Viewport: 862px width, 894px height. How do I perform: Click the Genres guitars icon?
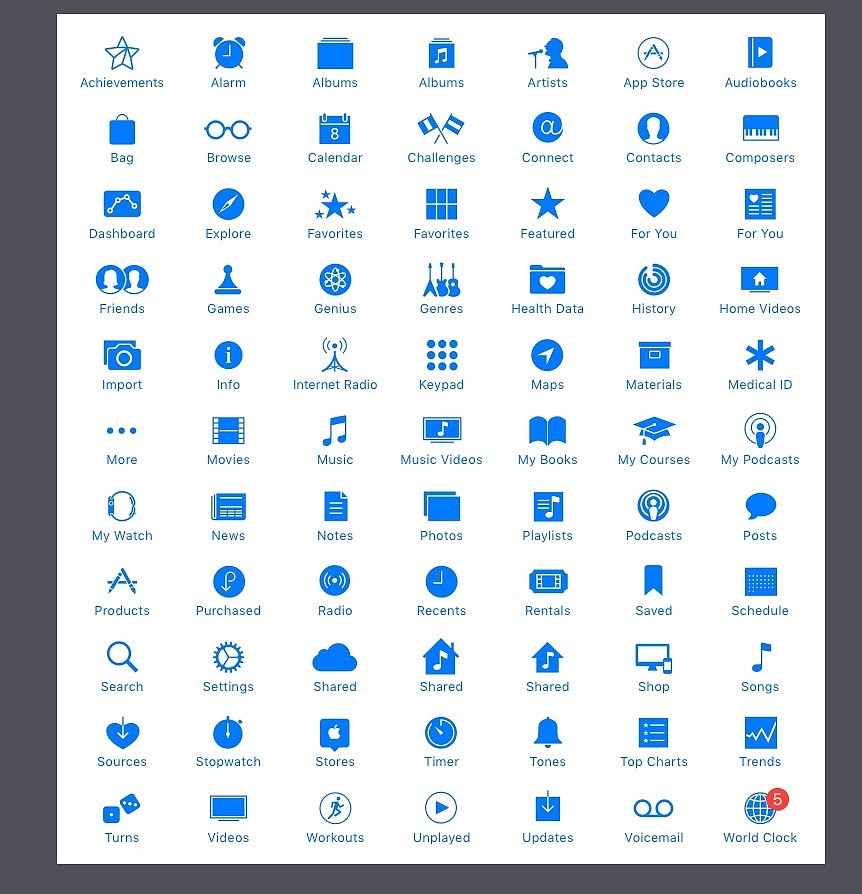point(441,279)
